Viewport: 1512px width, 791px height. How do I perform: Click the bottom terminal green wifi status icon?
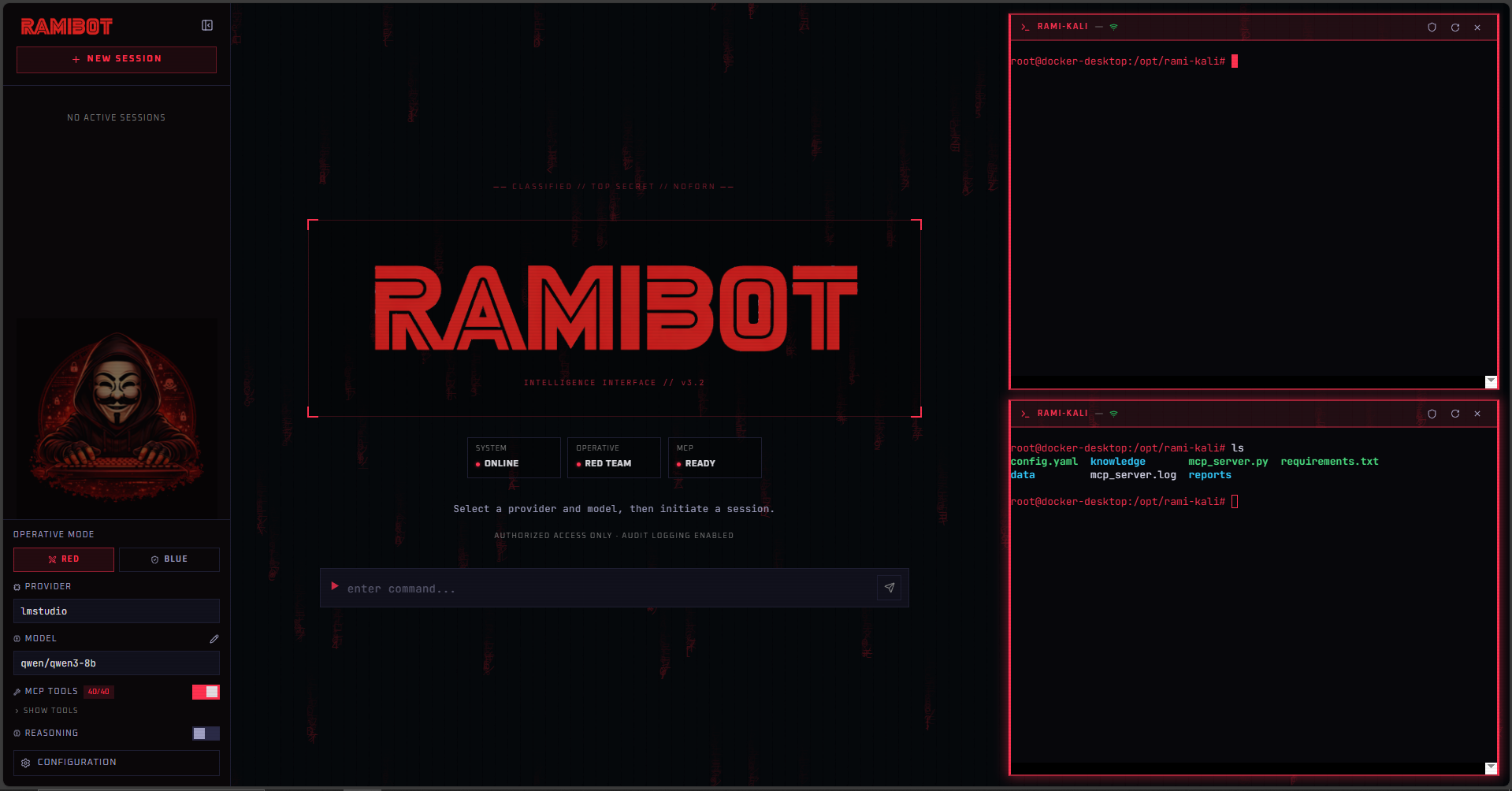(x=1114, y=414)
